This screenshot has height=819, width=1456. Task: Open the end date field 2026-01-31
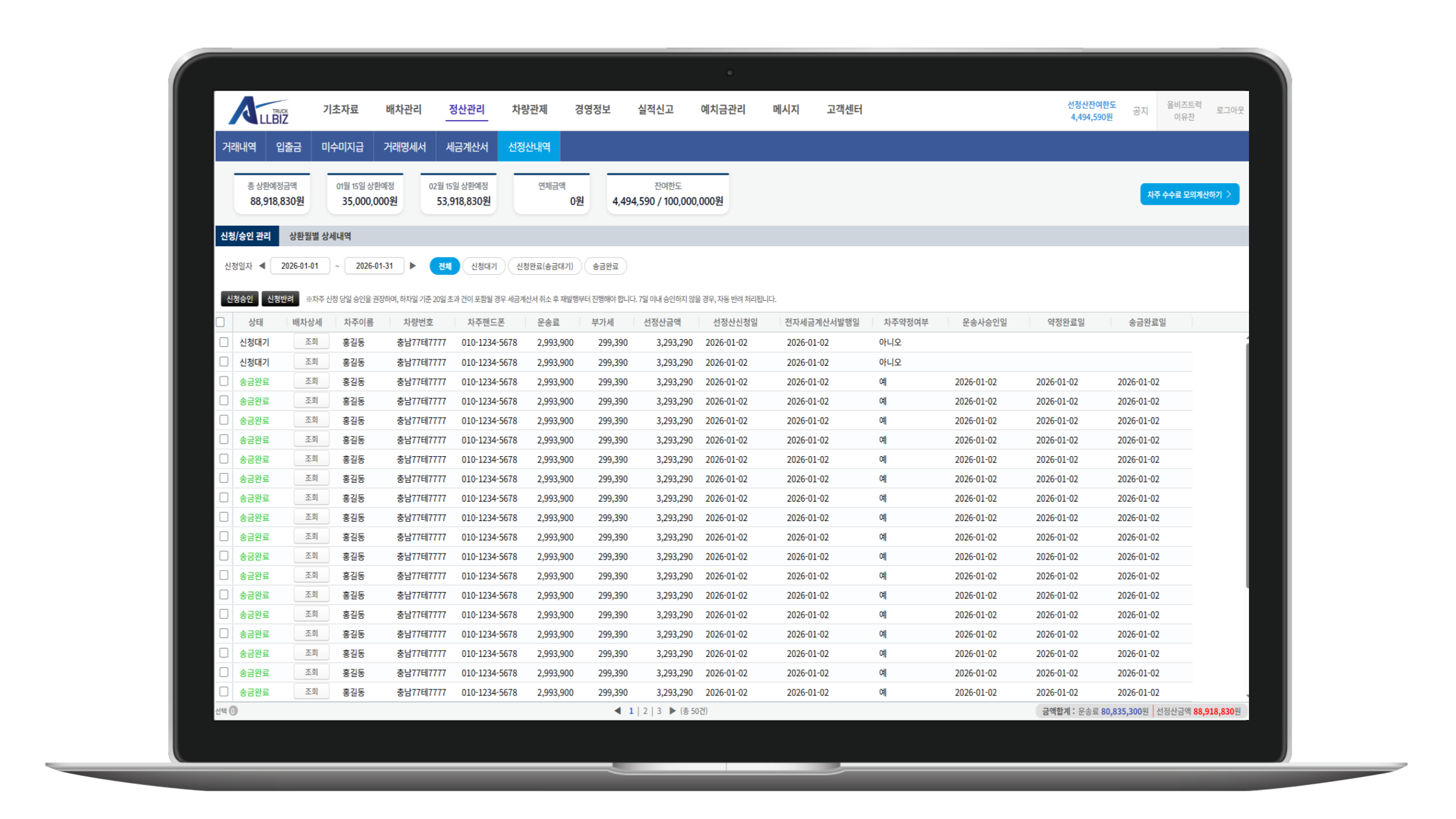374,266
